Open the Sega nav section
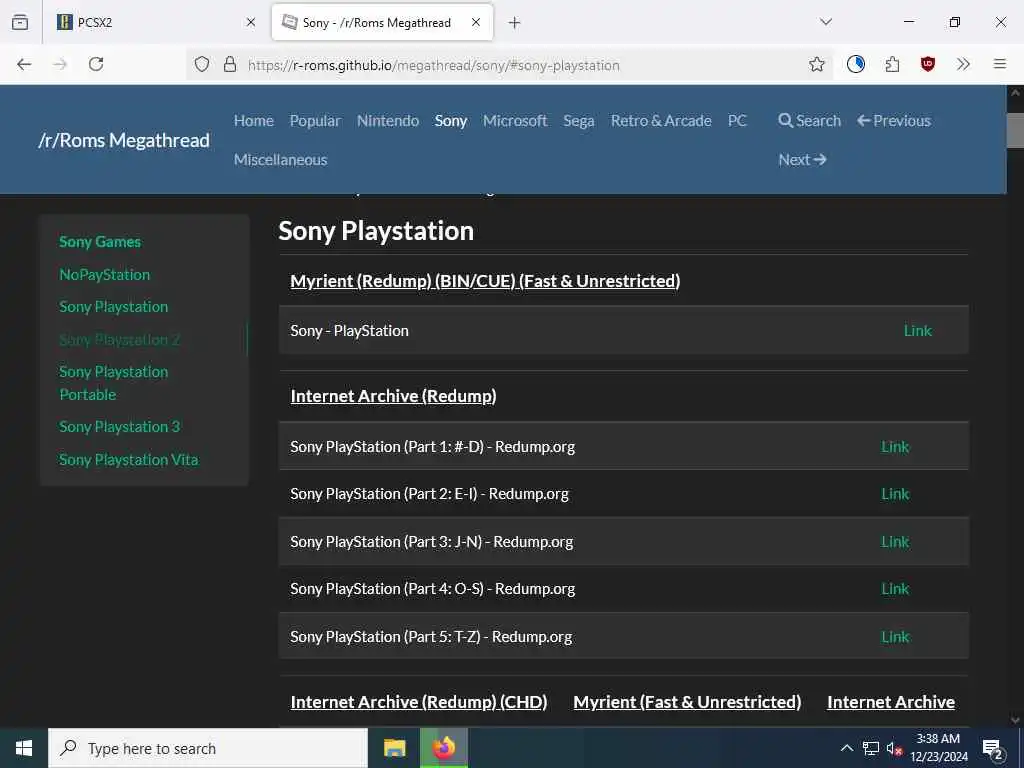 tap(579, 121)
